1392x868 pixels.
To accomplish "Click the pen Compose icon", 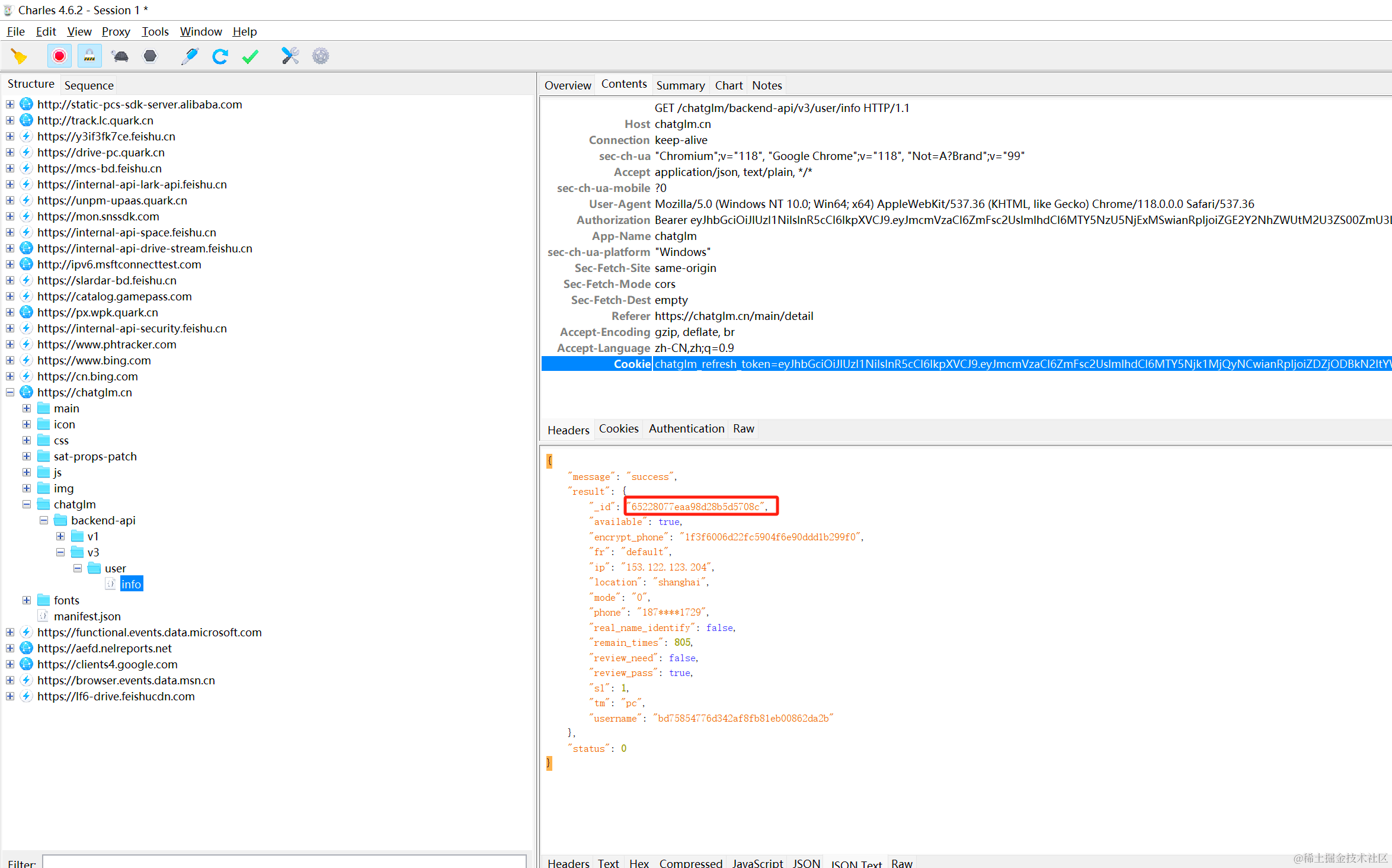I will tap(190, 56).
